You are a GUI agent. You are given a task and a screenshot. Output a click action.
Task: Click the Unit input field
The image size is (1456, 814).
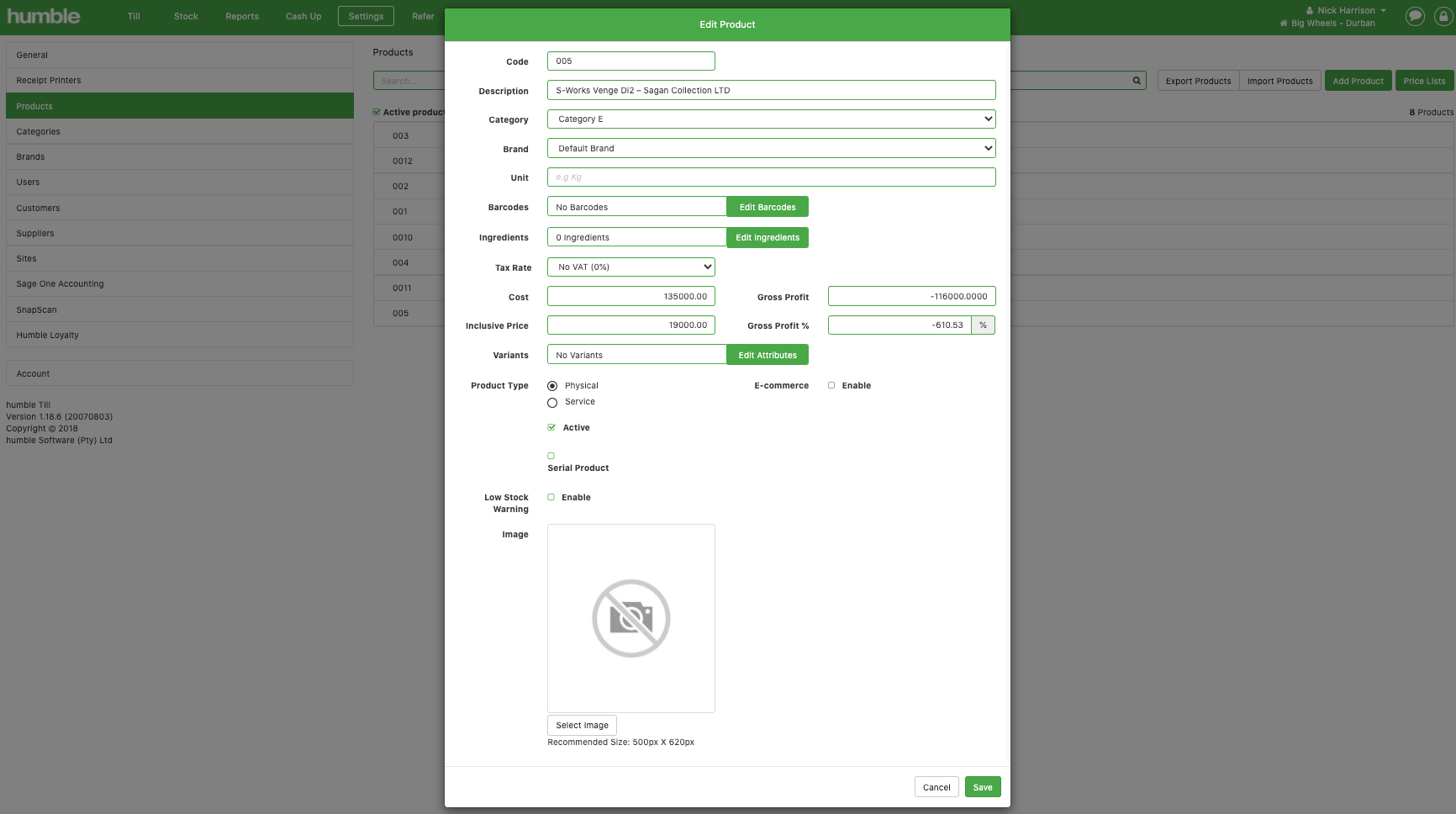[x=772, y=177]
